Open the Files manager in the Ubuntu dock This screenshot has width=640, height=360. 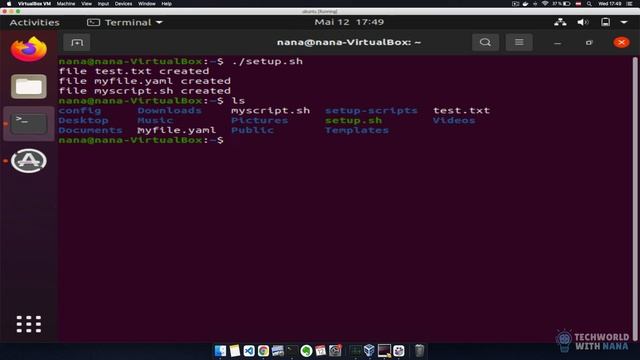(x=29, y=87)
